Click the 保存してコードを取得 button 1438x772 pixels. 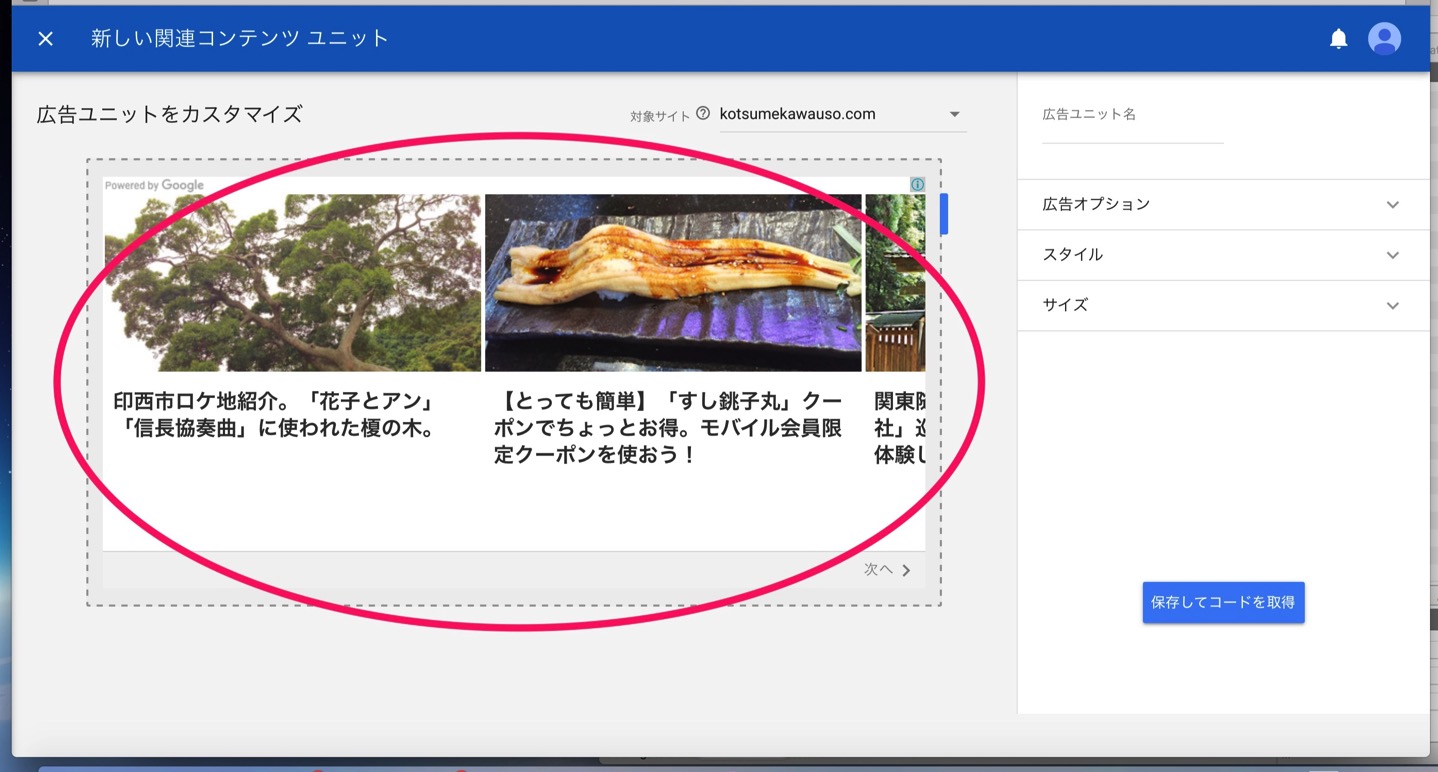click(1223, 602)
